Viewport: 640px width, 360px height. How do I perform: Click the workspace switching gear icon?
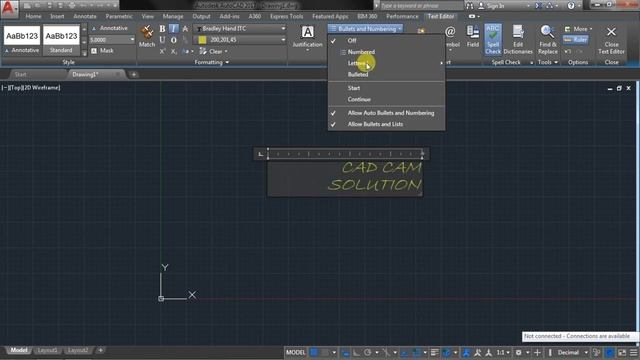[x=518, y=352]
